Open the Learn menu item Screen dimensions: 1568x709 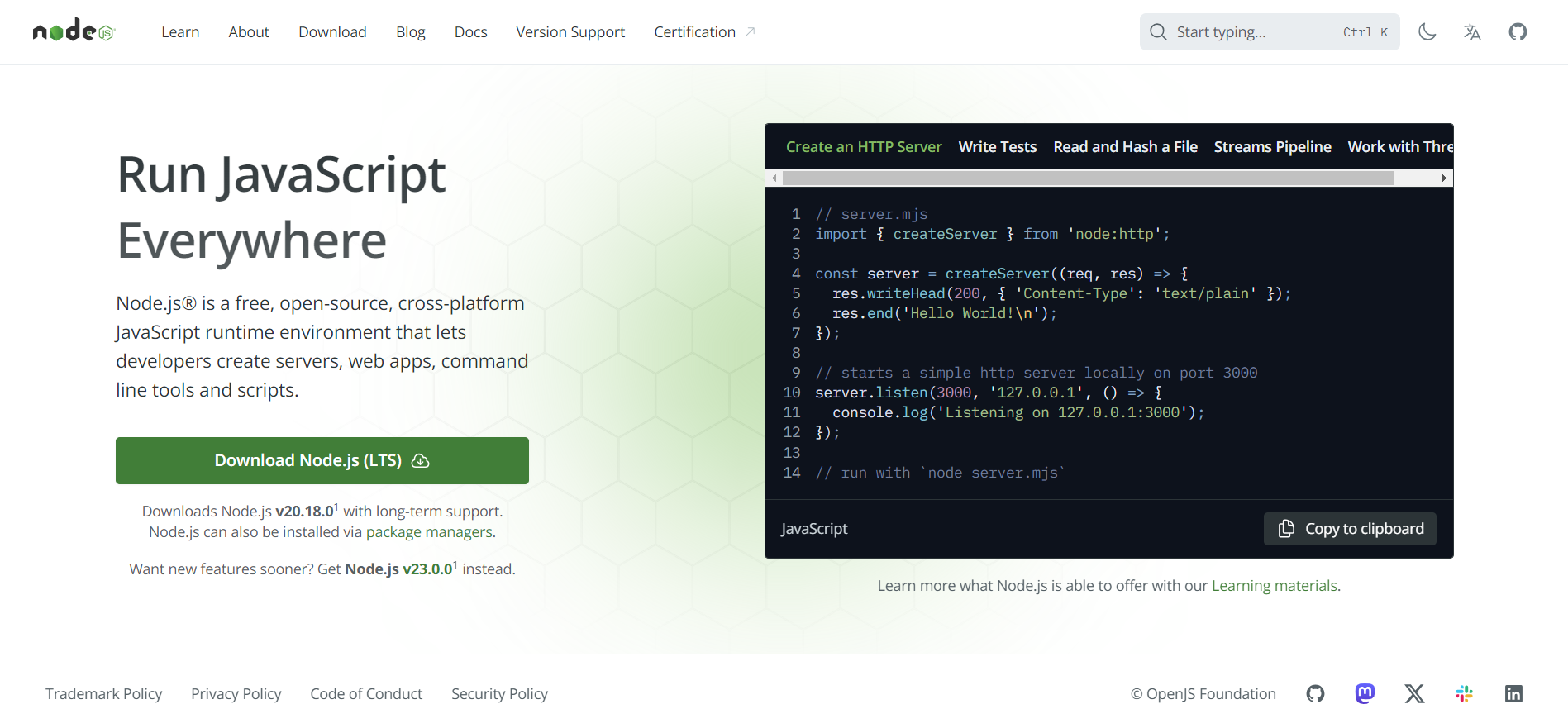(180, 31)
